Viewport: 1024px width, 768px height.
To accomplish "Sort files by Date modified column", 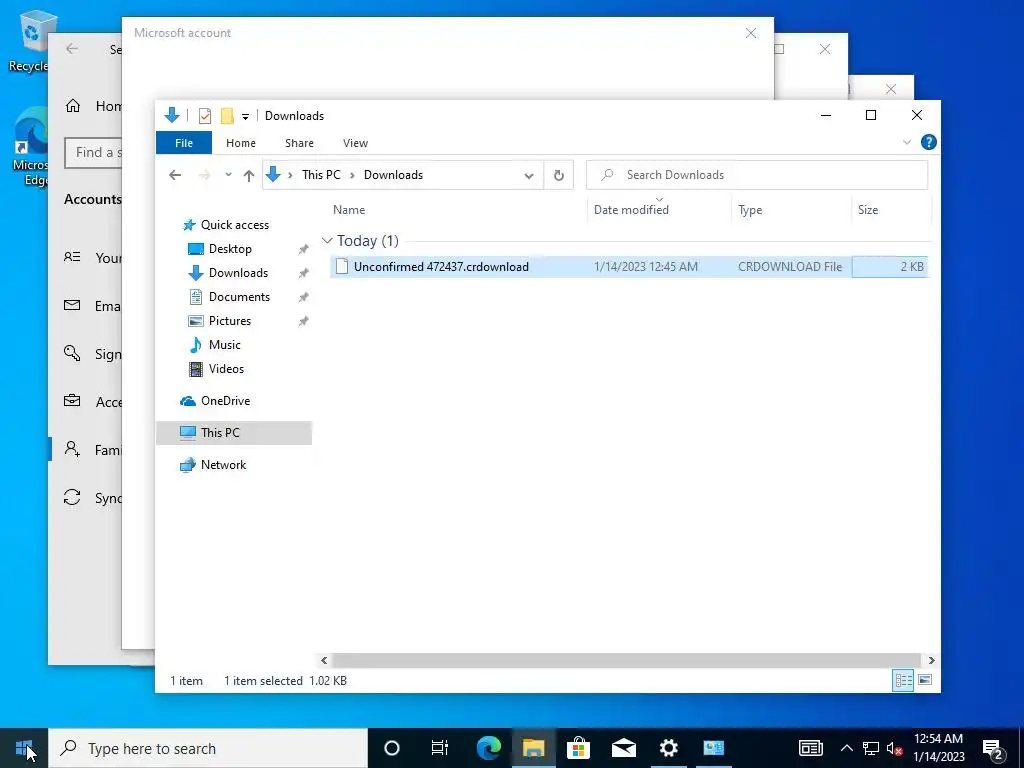I will point(631,210).
